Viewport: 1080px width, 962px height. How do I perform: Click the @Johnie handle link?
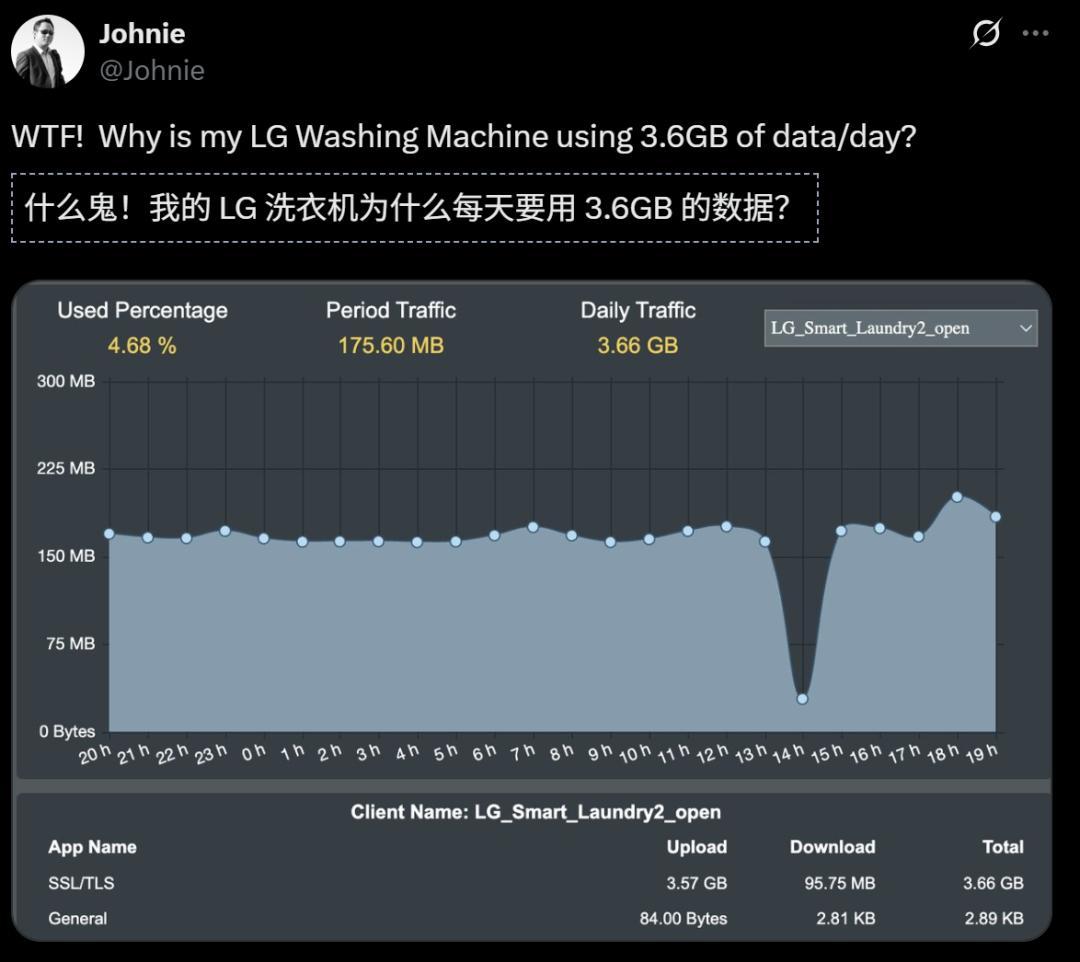pyautogui.click(x=151, y=70)
